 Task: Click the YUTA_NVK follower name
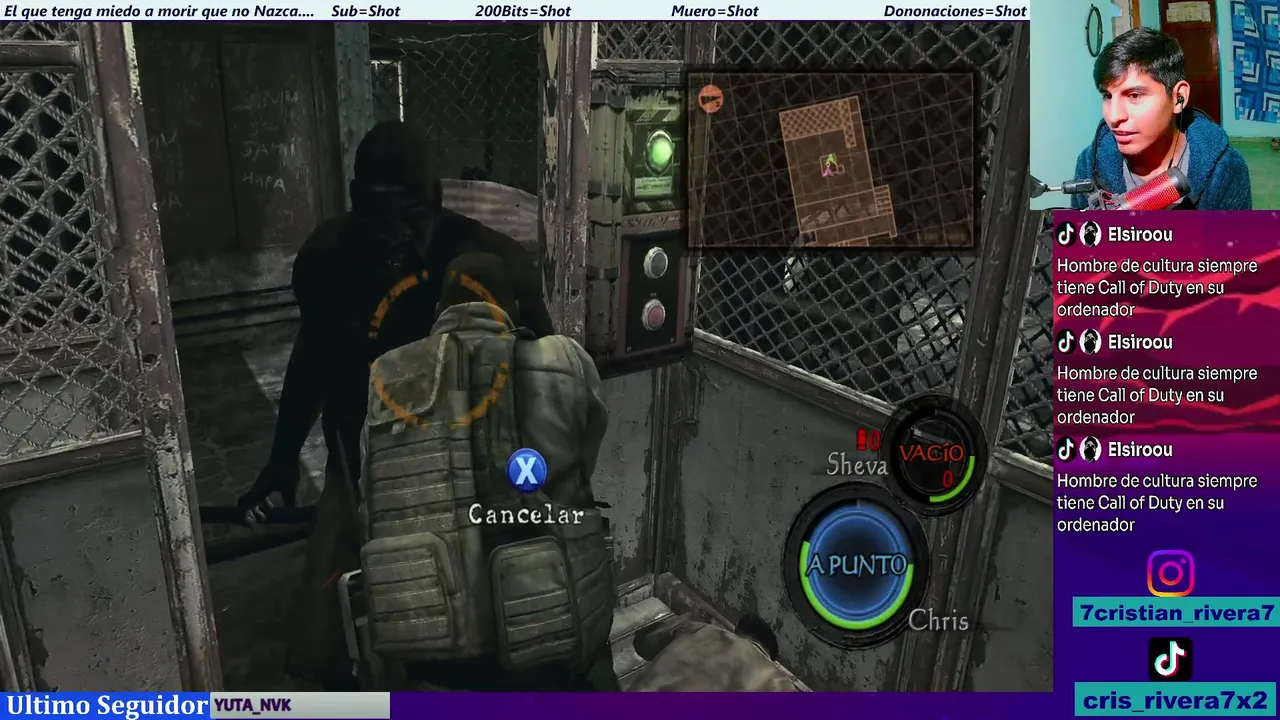pos(252,706)
